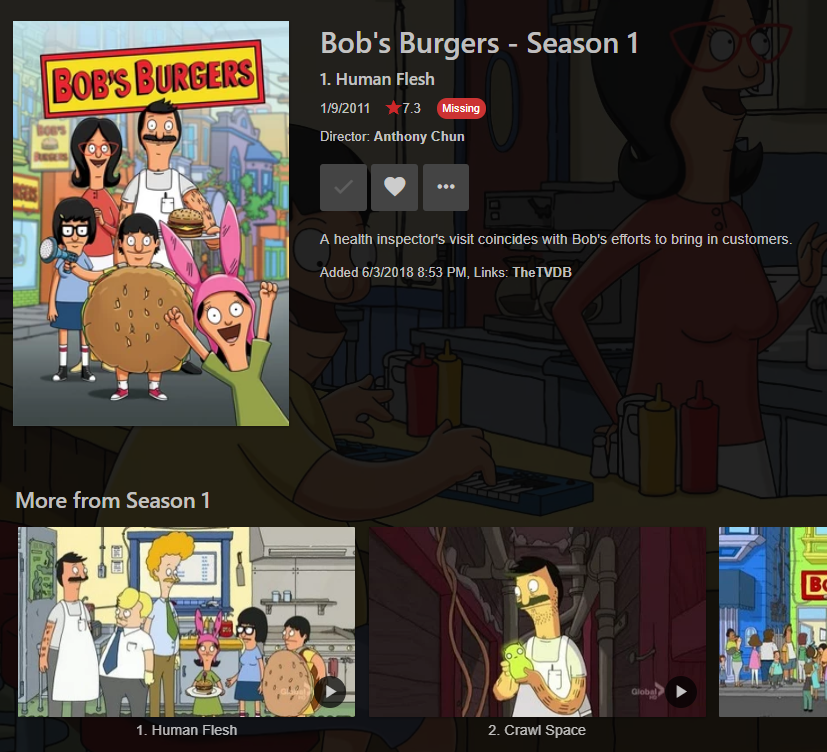Mark episode as favorite with heart
This screenshot has height=752, width=827.
(395, 187)
